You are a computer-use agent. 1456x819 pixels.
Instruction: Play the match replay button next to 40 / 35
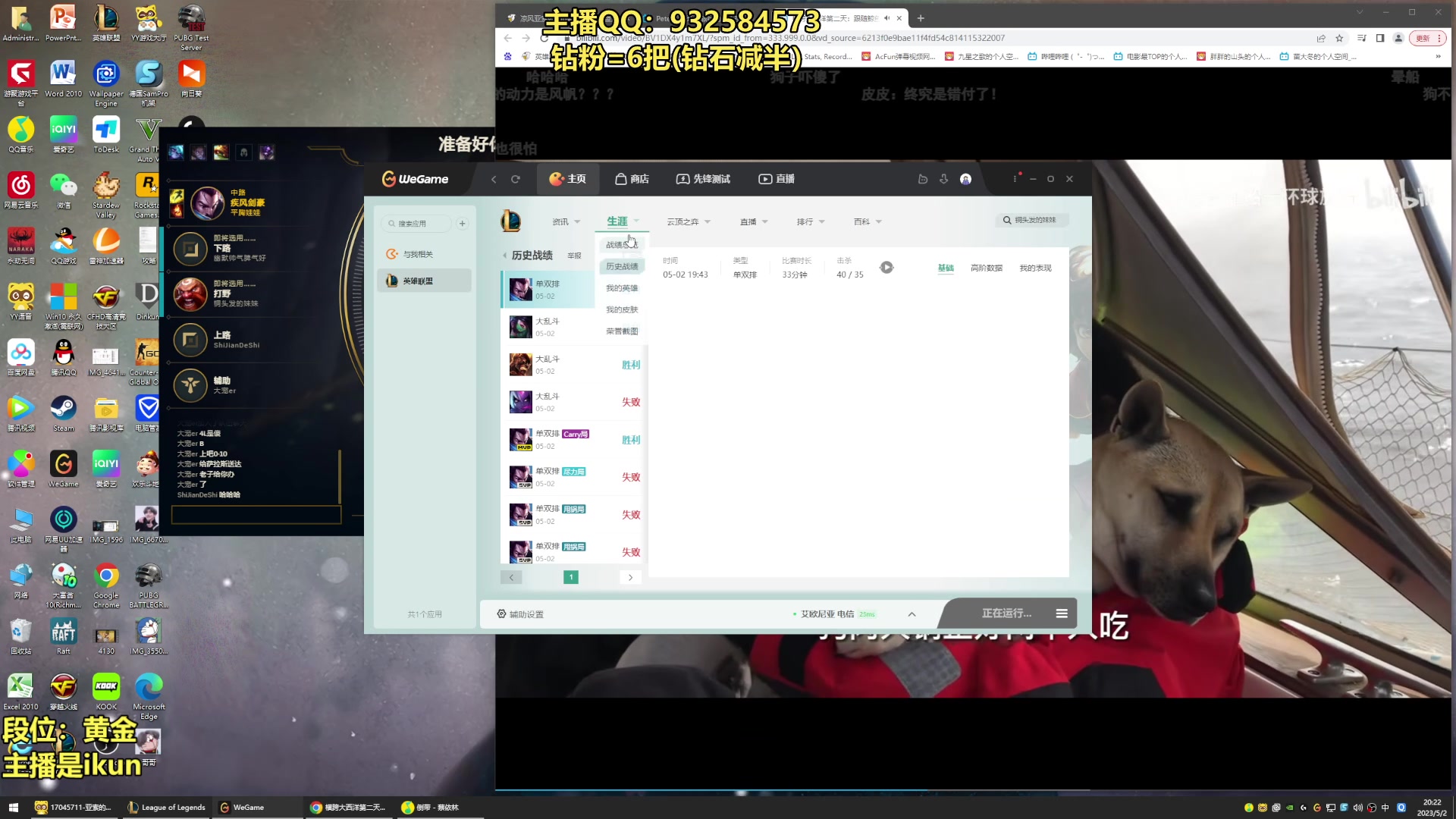tap(886, 268)
